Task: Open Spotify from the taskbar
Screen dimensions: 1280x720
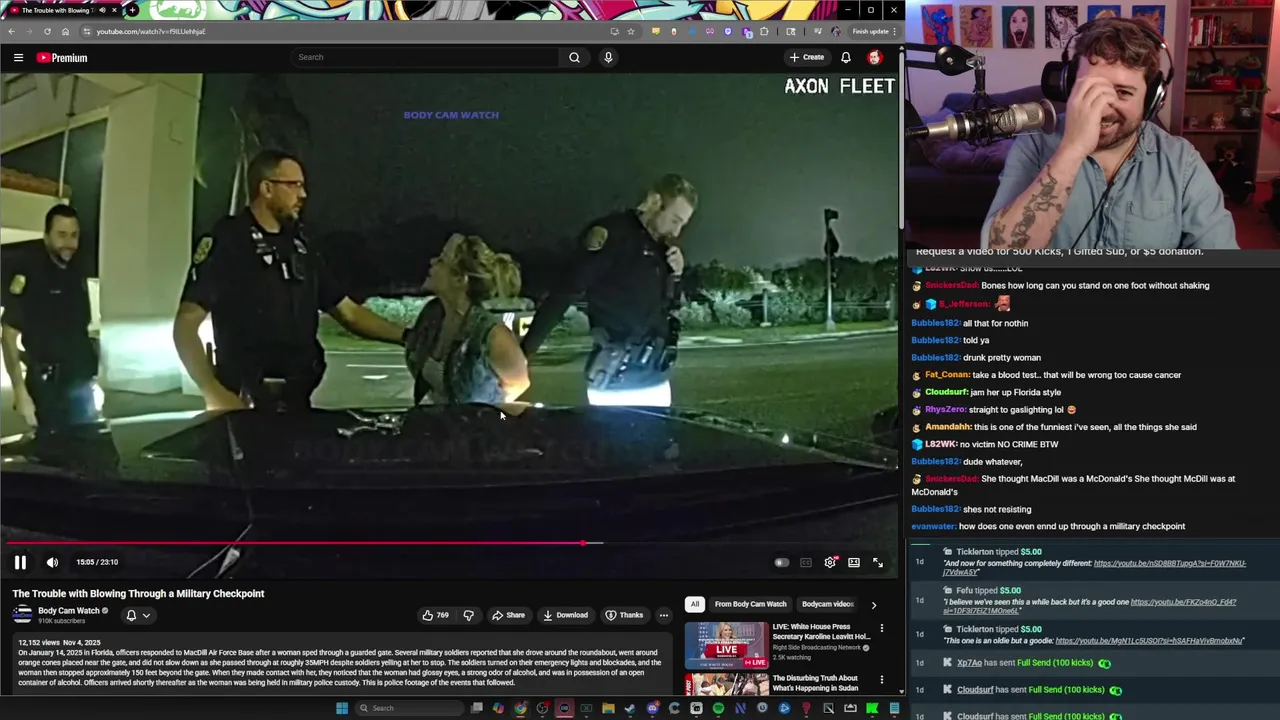Action: click(718, 708)
